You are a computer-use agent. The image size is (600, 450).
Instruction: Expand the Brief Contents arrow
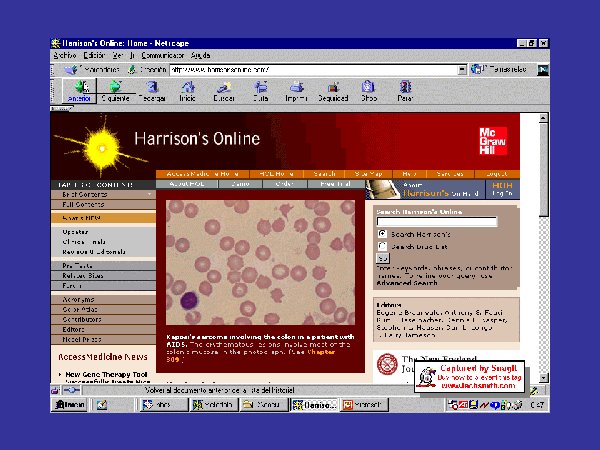(149, 194)
